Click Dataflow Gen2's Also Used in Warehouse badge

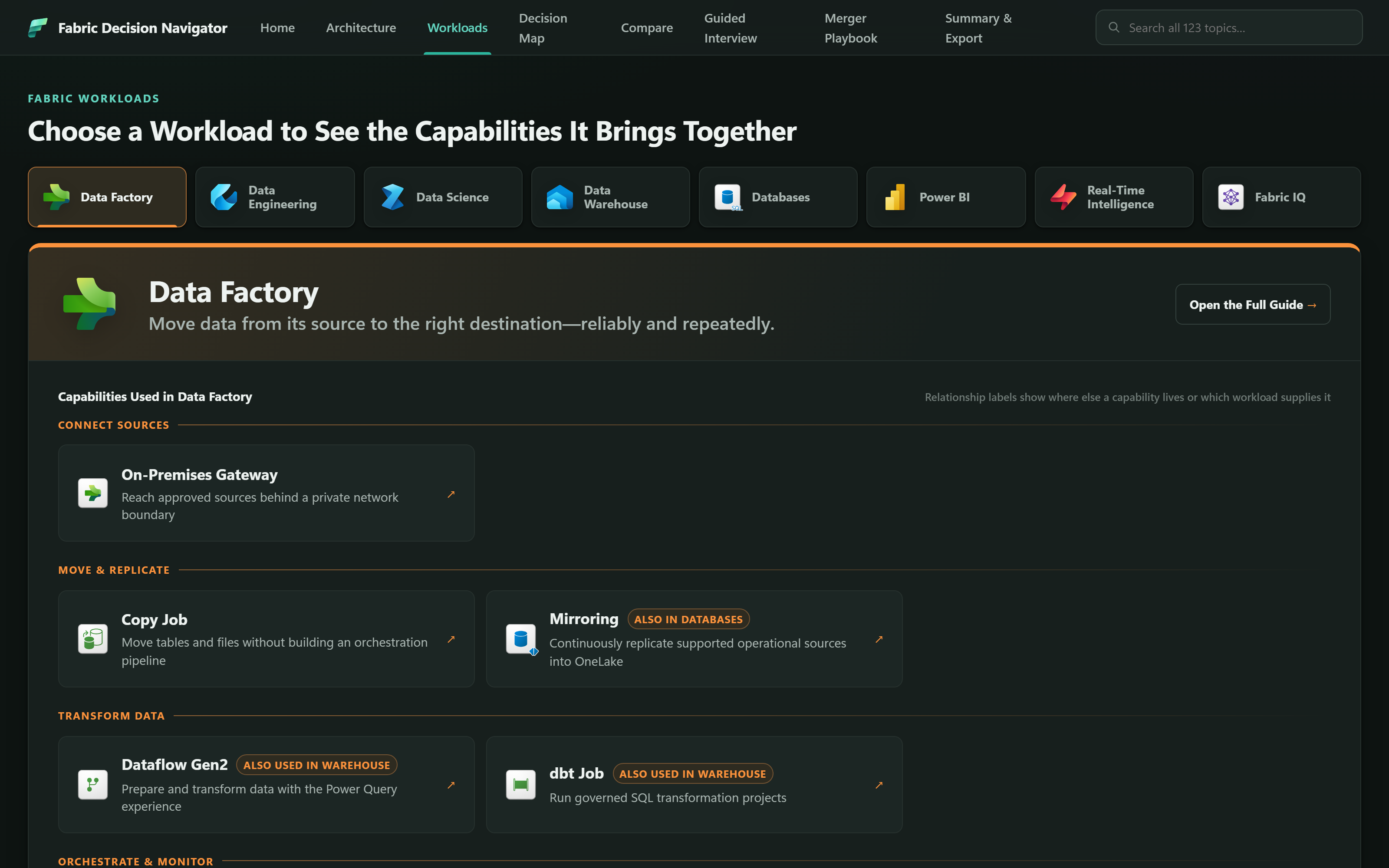(x=316, y=765)
